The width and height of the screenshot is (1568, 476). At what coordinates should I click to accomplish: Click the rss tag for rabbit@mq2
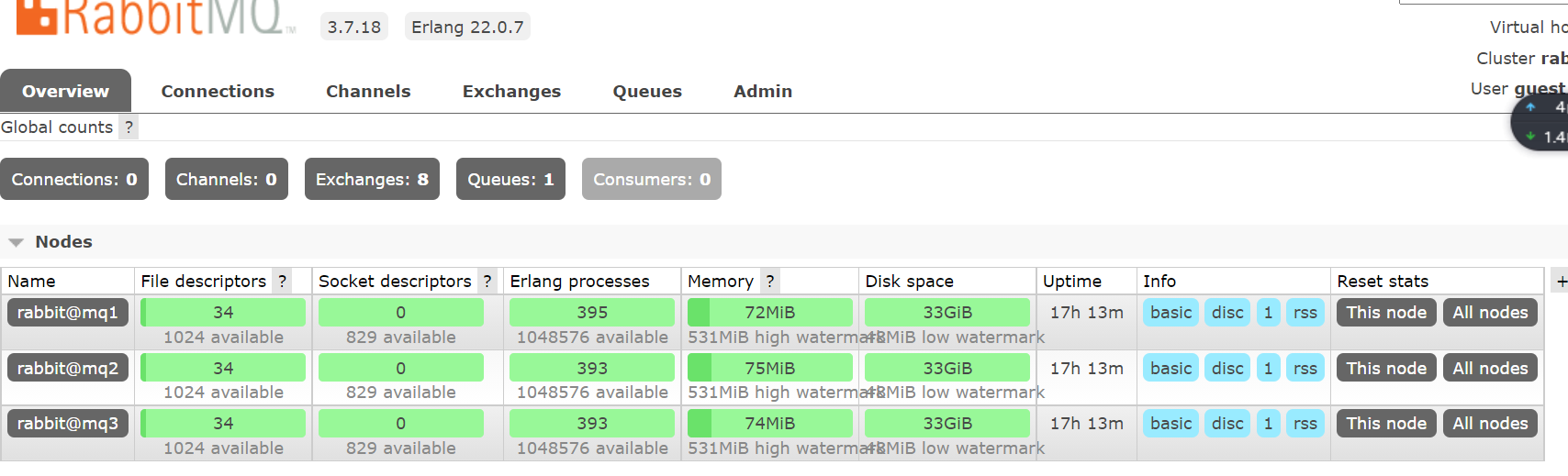point(1305,368)
